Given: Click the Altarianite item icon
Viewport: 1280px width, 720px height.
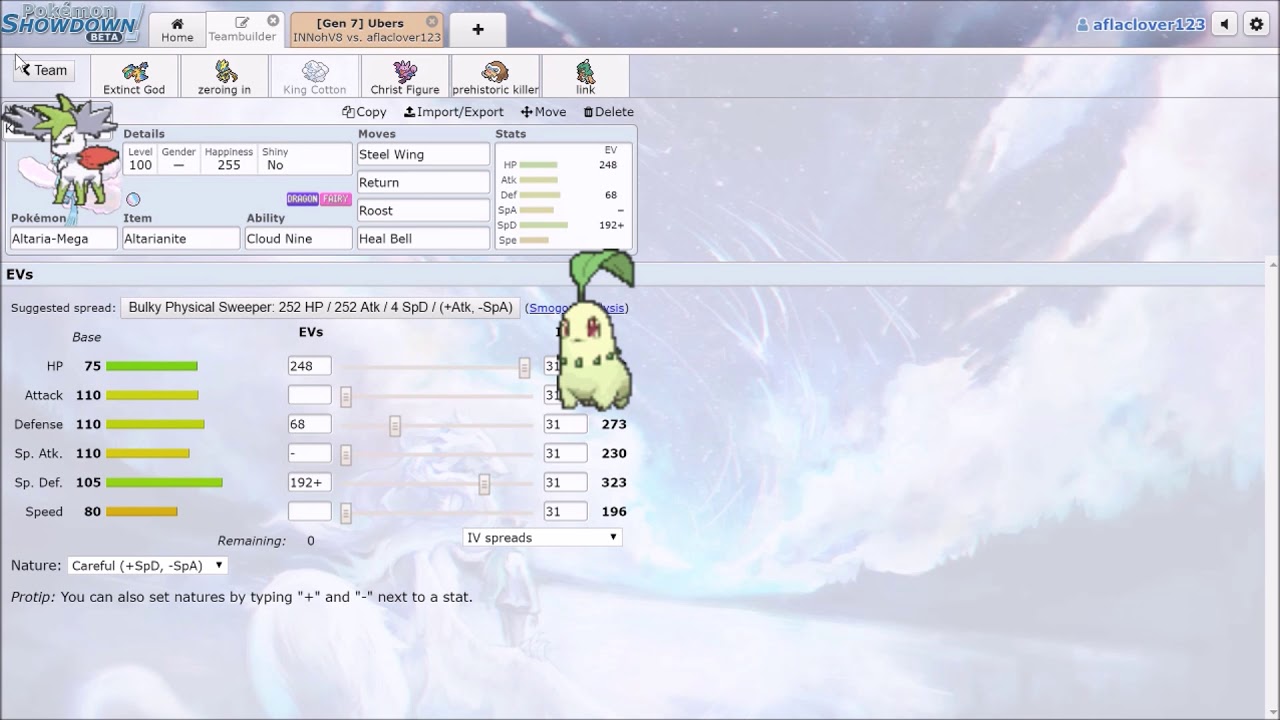Looking at the screenshot, I should (133, 199).
